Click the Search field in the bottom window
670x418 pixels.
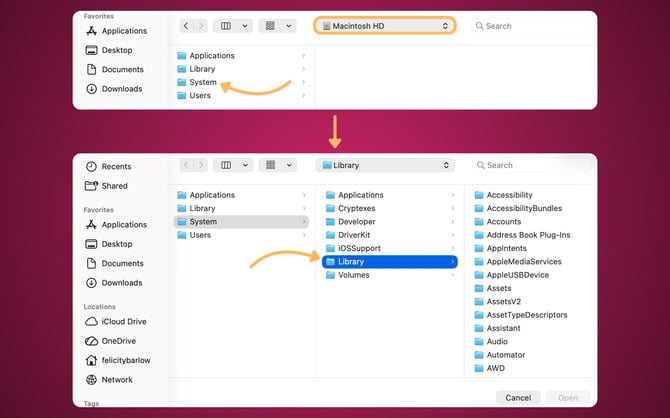pyautogui.click(x=532, y=165)
